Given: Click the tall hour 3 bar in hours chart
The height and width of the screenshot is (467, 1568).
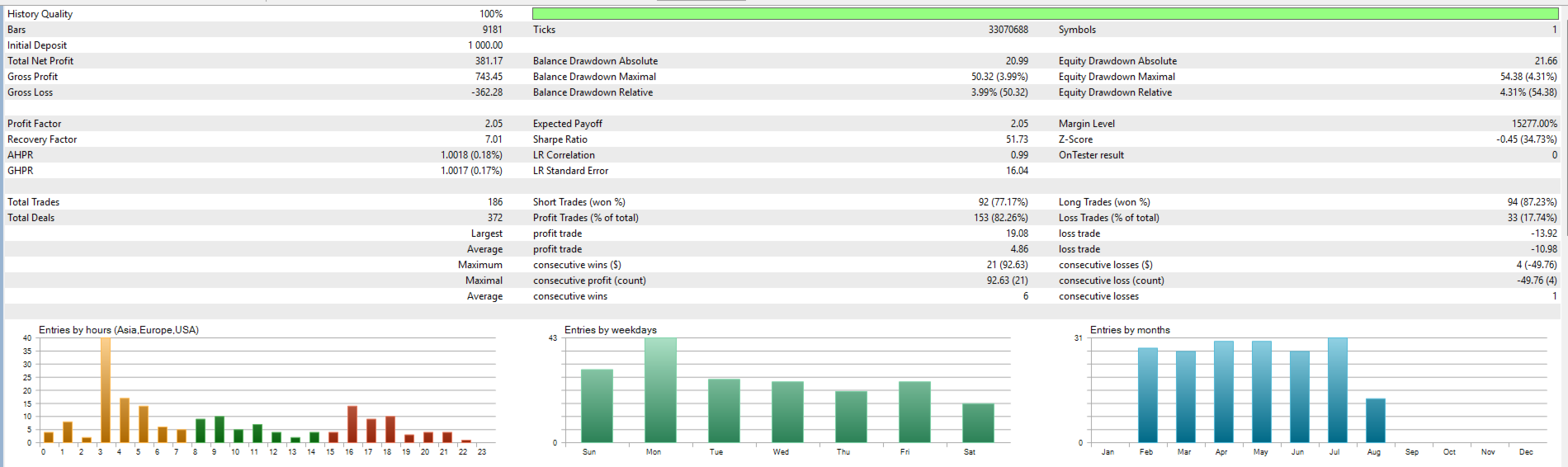Looking at the screenshot, I should click(x=106, y=390).
